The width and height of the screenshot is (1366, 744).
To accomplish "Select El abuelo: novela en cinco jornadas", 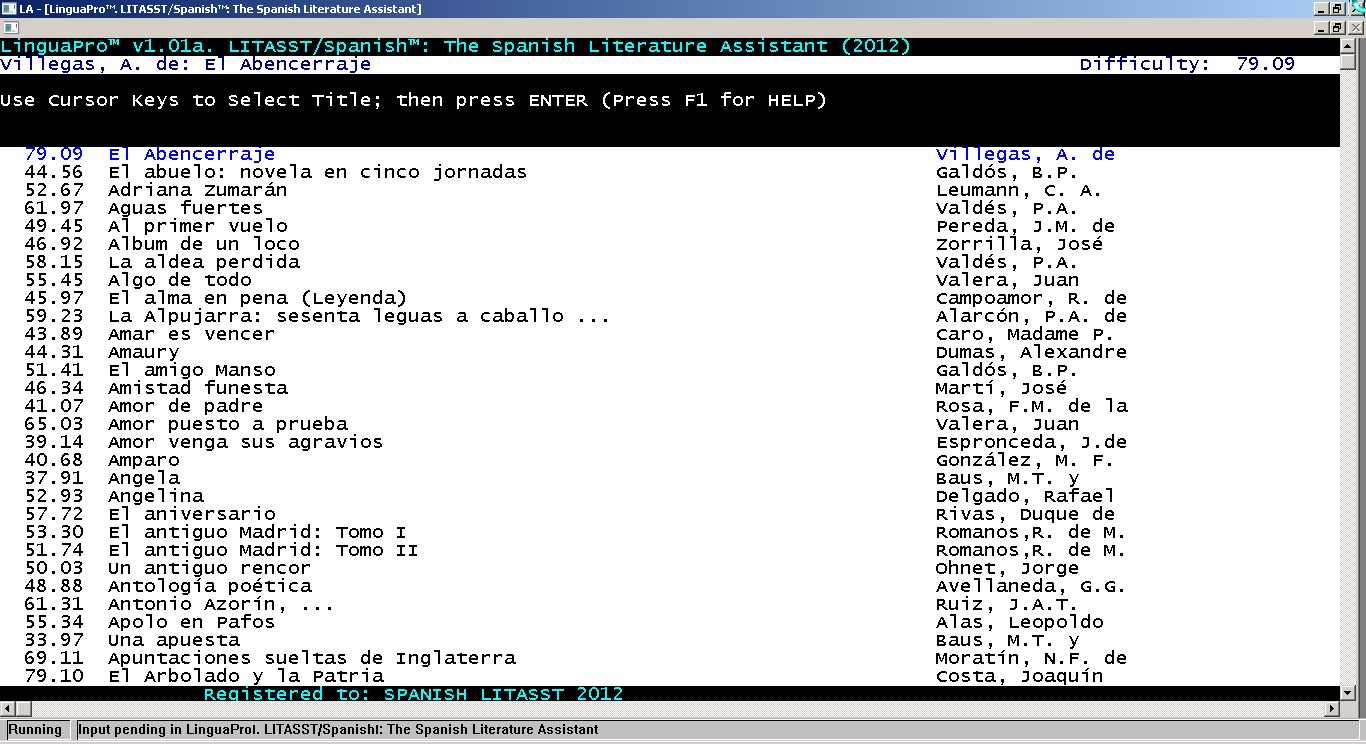I will (x=317, y=172).
